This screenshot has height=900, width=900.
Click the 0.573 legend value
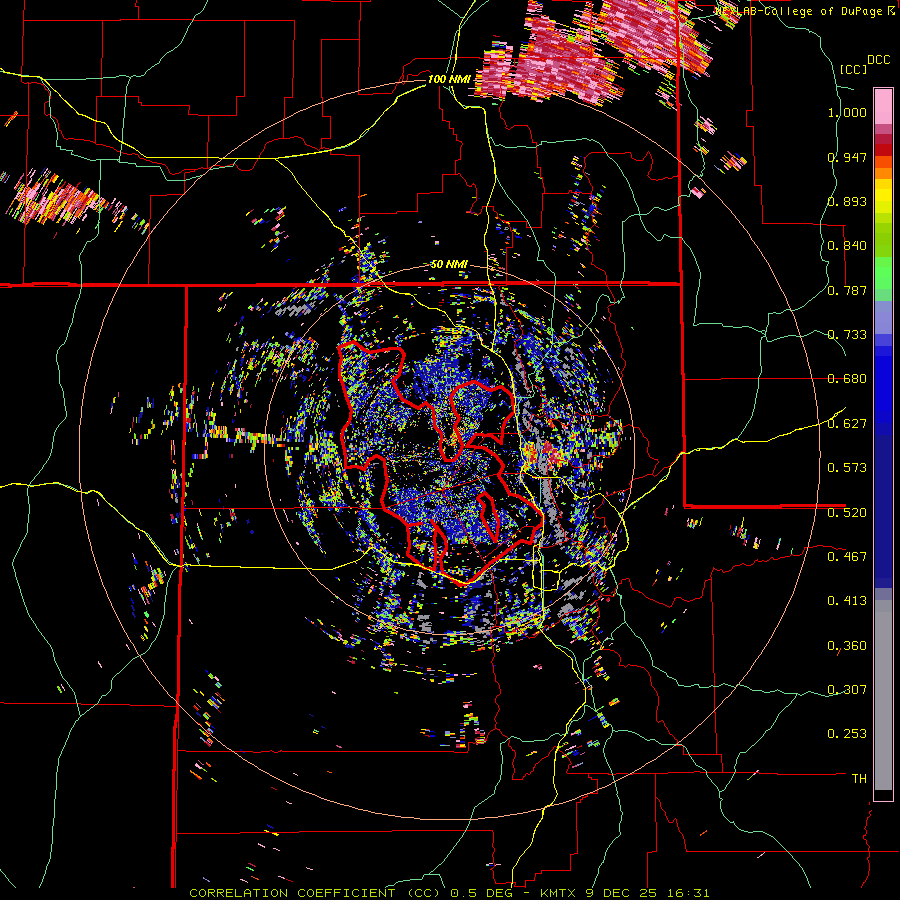point(847,468)
